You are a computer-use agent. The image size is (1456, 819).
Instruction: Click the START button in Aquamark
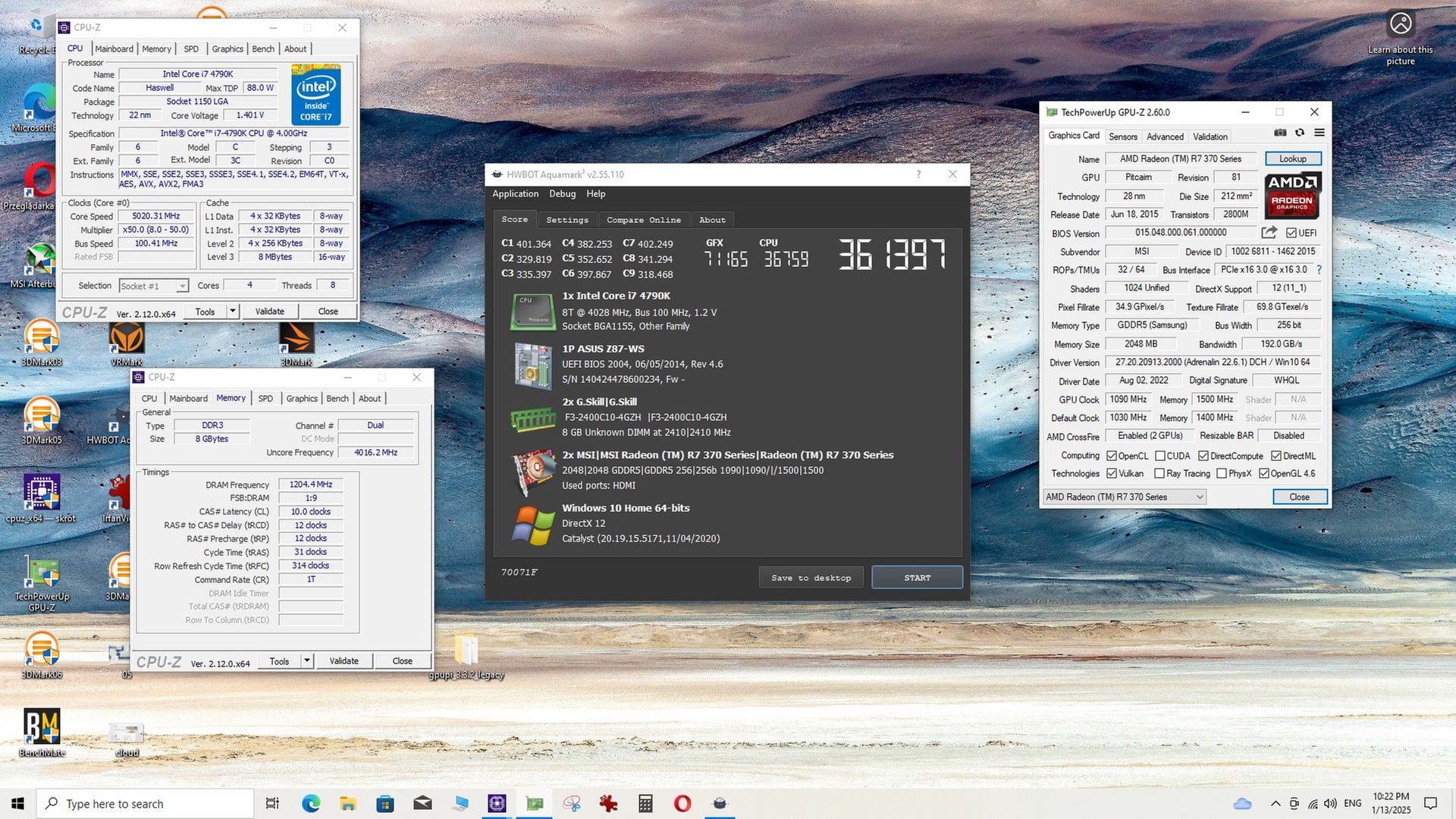pos(918,578)
